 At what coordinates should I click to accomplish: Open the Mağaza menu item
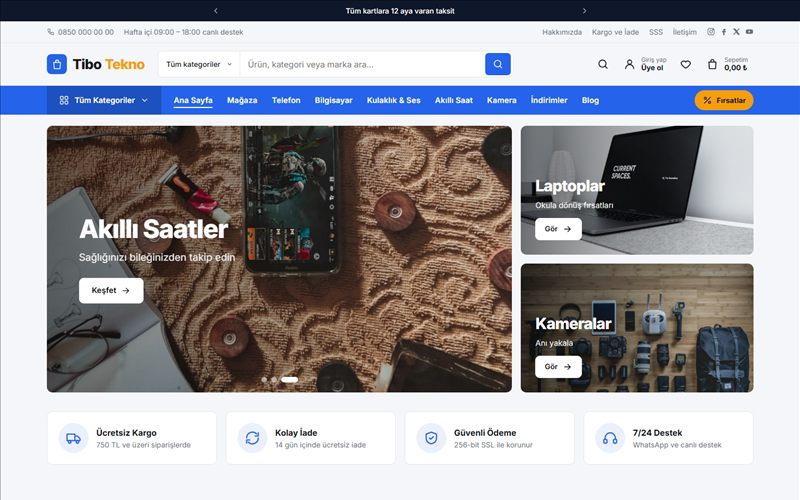click(x=242, y=100)
